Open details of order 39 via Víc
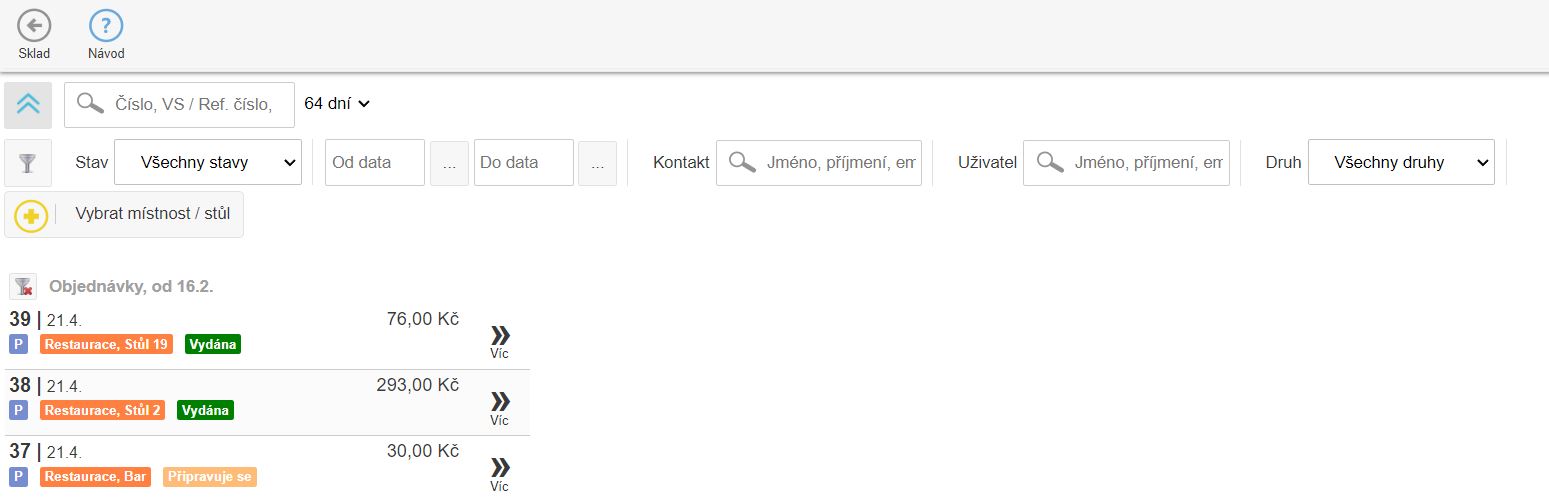Screen dimensions: 1549x499 coord(500,339)
